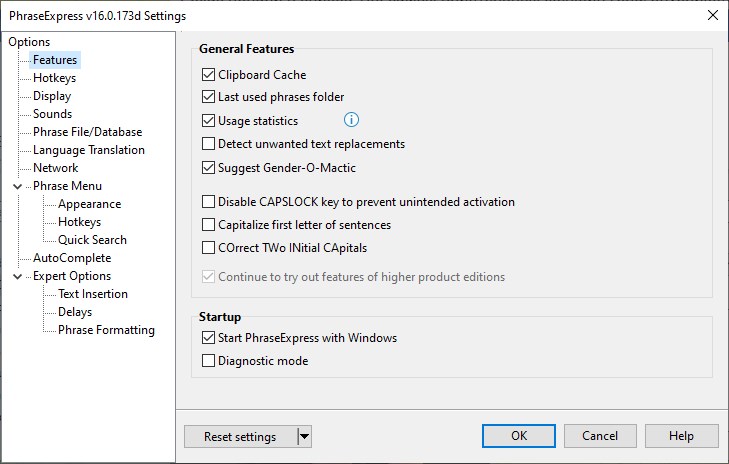
Task: Select Quick Search in Phrase Menu
Action: pyautogui.click(x=92, y=240)
